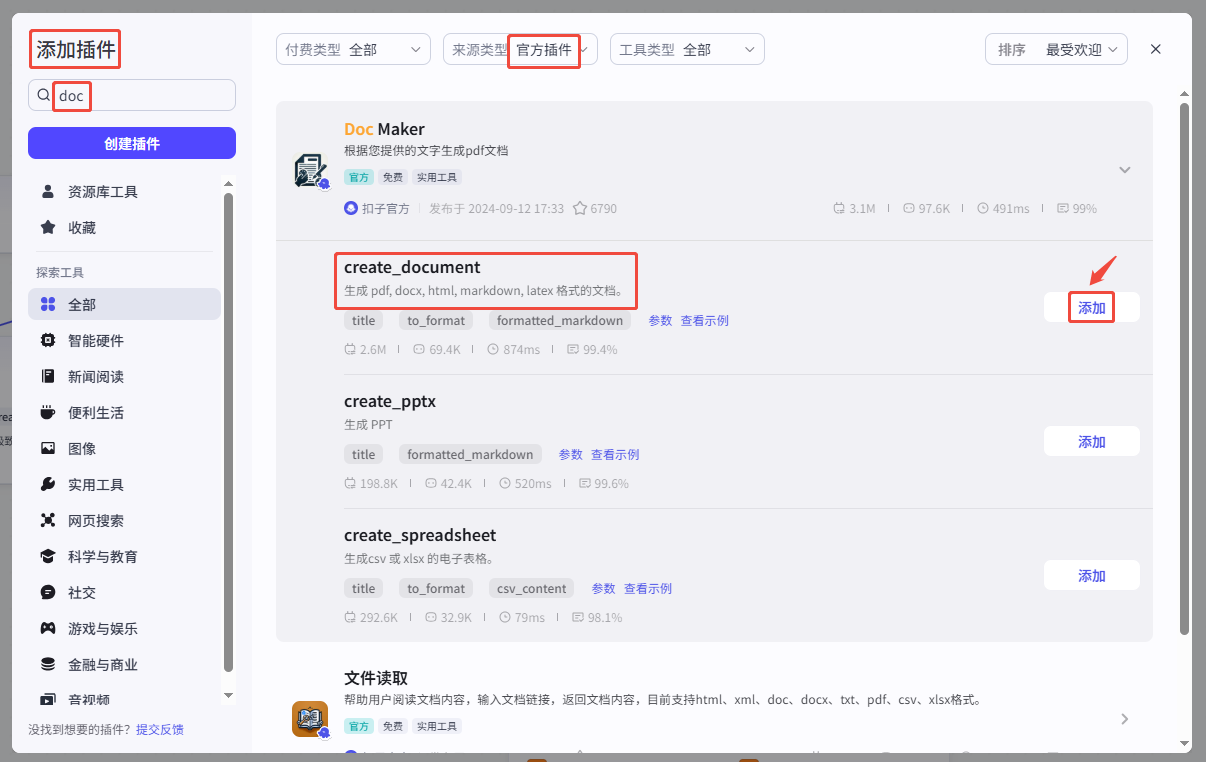
Task: Open the 来源类型 官方插件 dropdown
Action: [x=520, y=49]
